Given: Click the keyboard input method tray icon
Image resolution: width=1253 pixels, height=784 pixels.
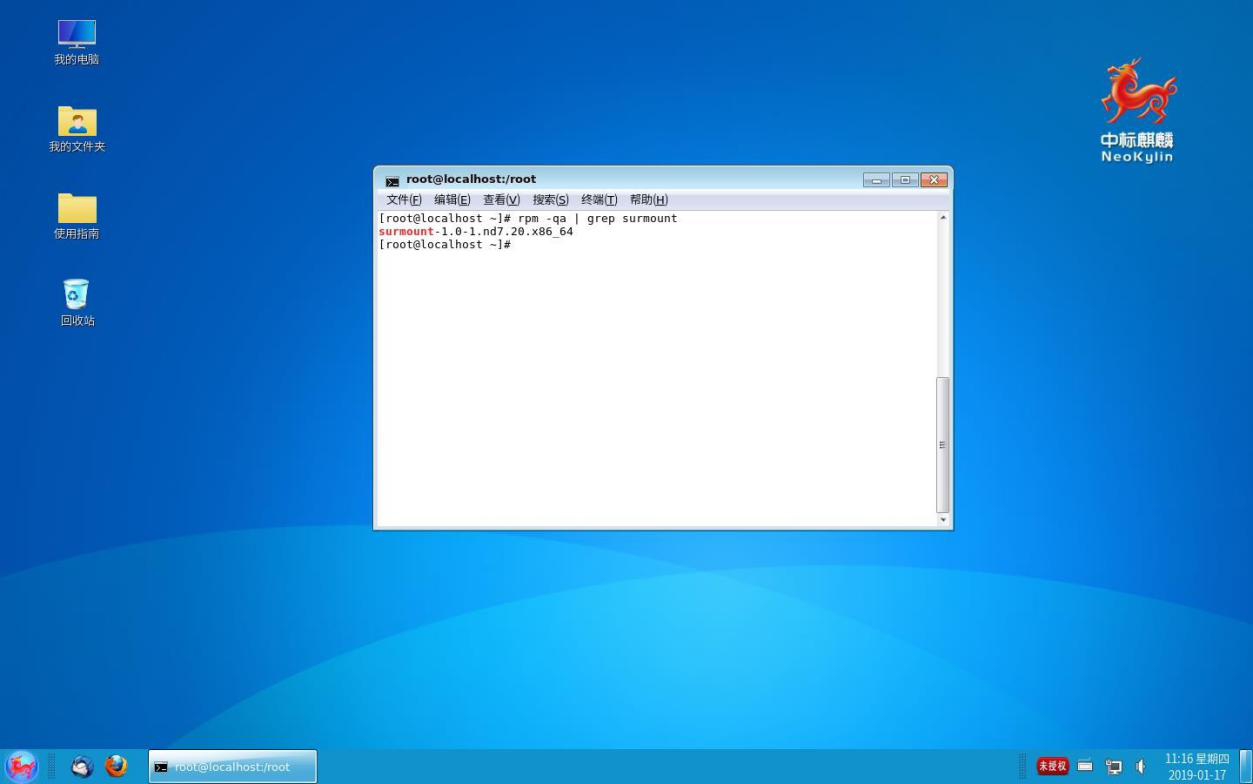Looking at the screenshot, I should 1085,767.
